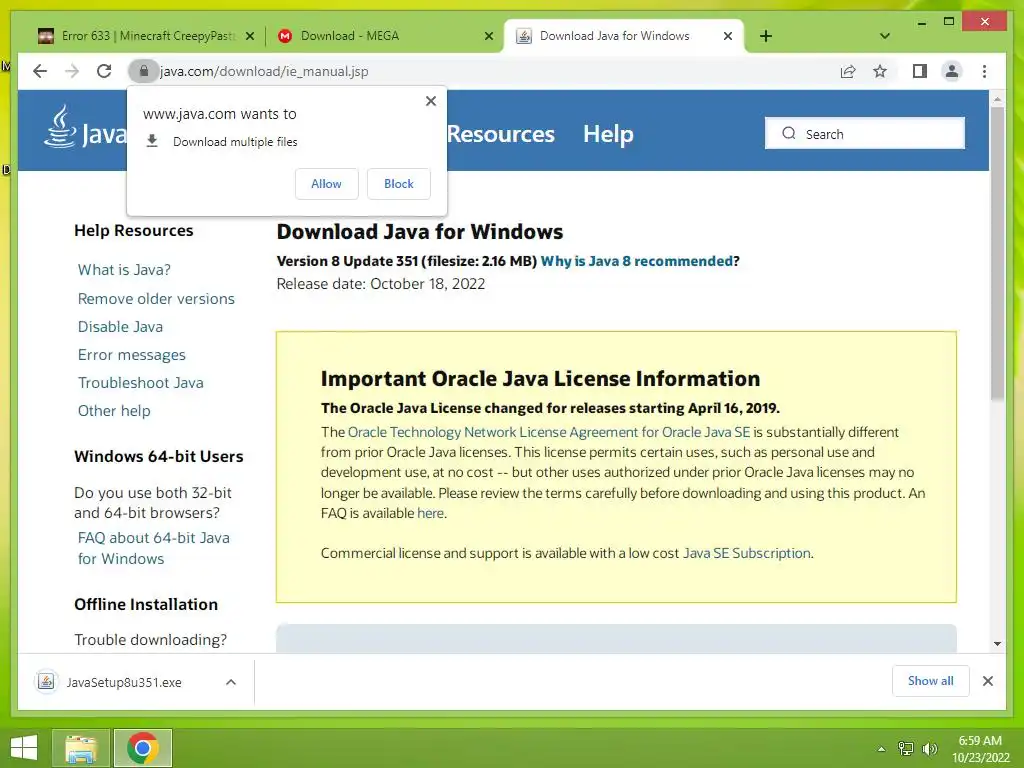Open the network tray icon
1024x768 pixels.
tap(905, 749)
